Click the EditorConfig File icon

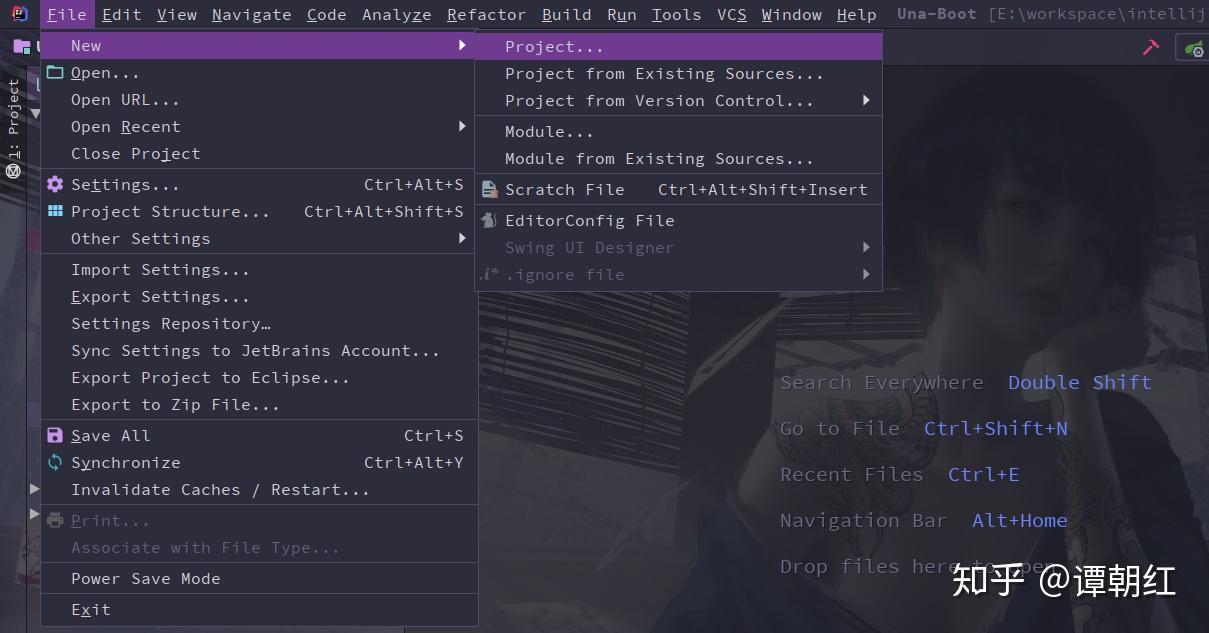coord(489,220)
